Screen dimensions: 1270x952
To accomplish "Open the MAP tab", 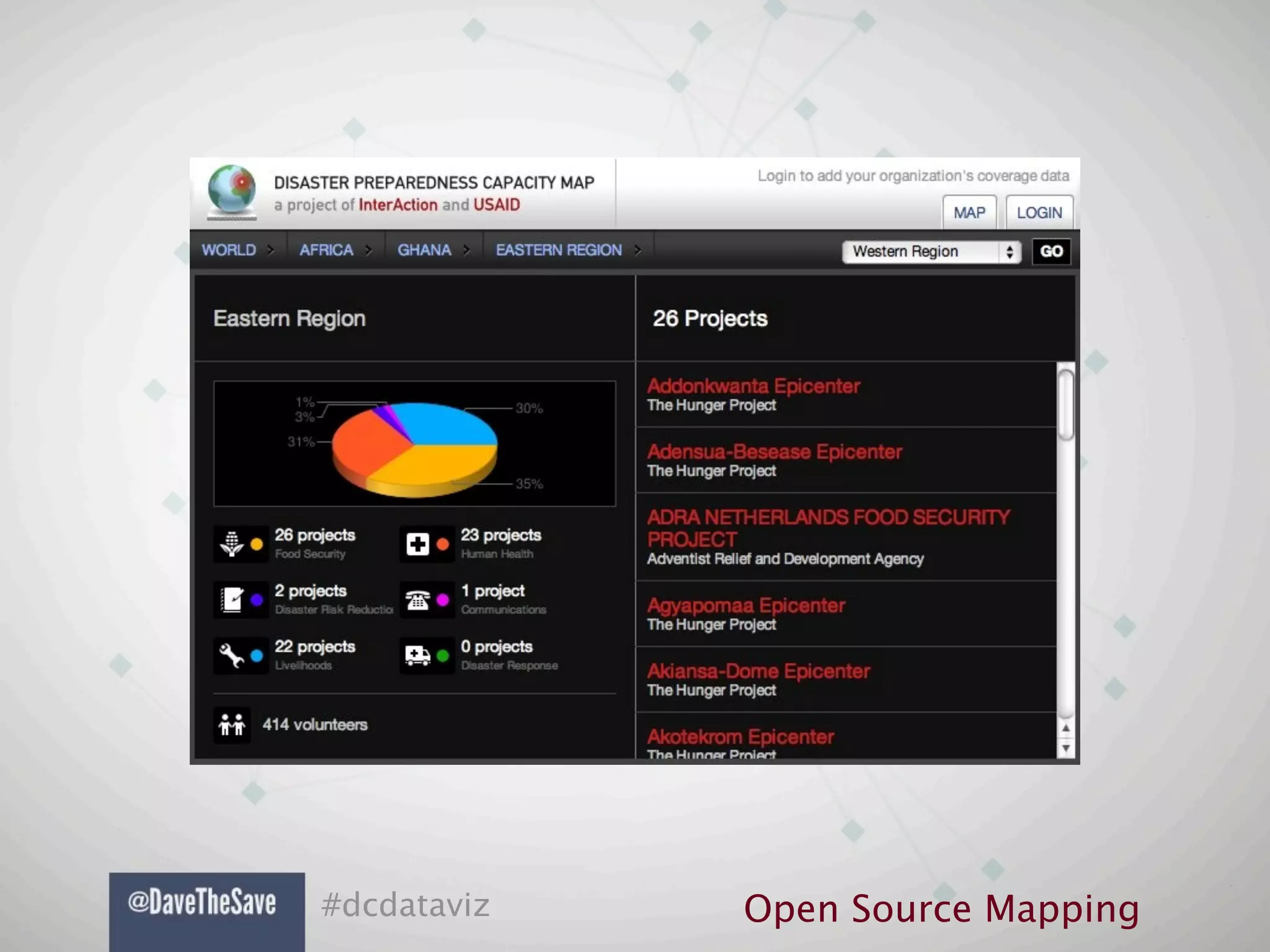I will [x=969, y=213].
